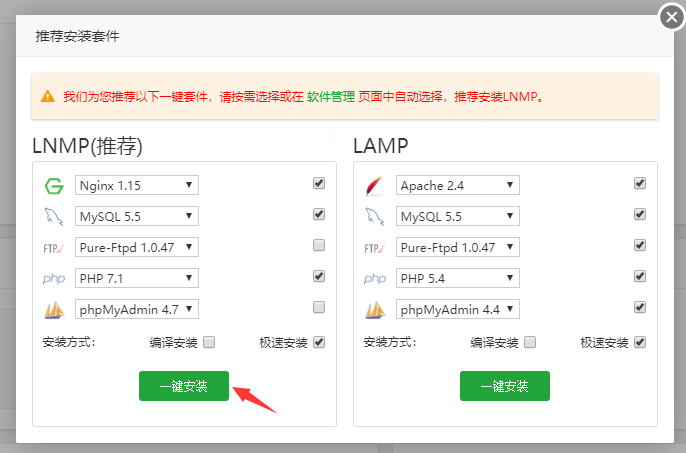Click the FTP icon in LAMP
Image resolution: width=686 pixels, height=453 pixels.
coord(375,249)
